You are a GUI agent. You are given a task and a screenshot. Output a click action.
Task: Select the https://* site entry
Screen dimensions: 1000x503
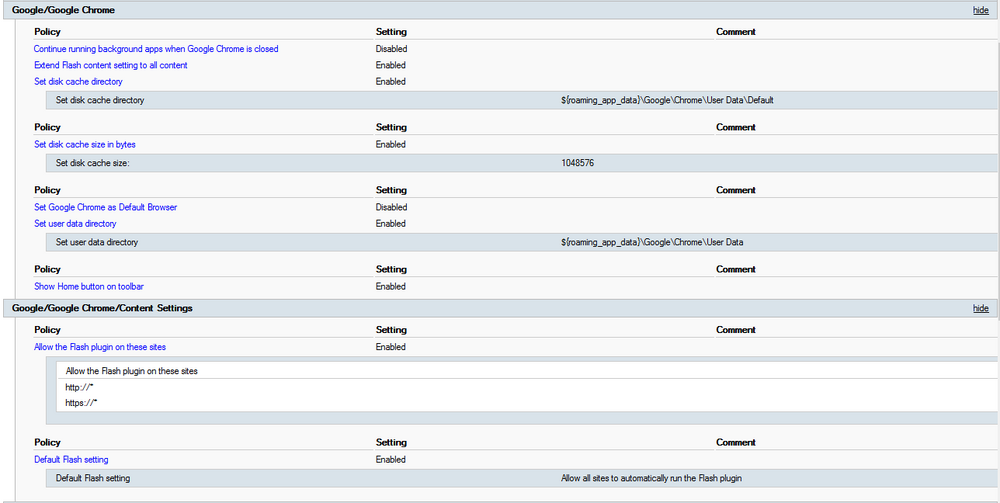point(81,403)
